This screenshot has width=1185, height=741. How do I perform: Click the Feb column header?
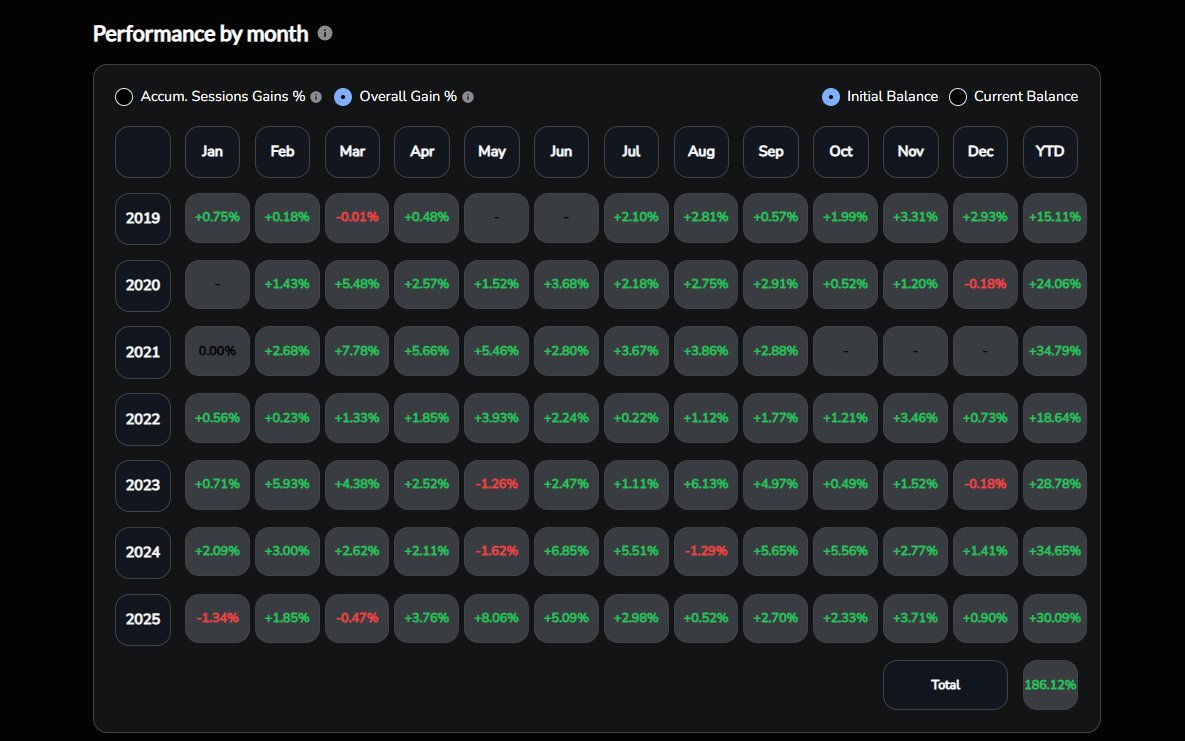[282, 152]
